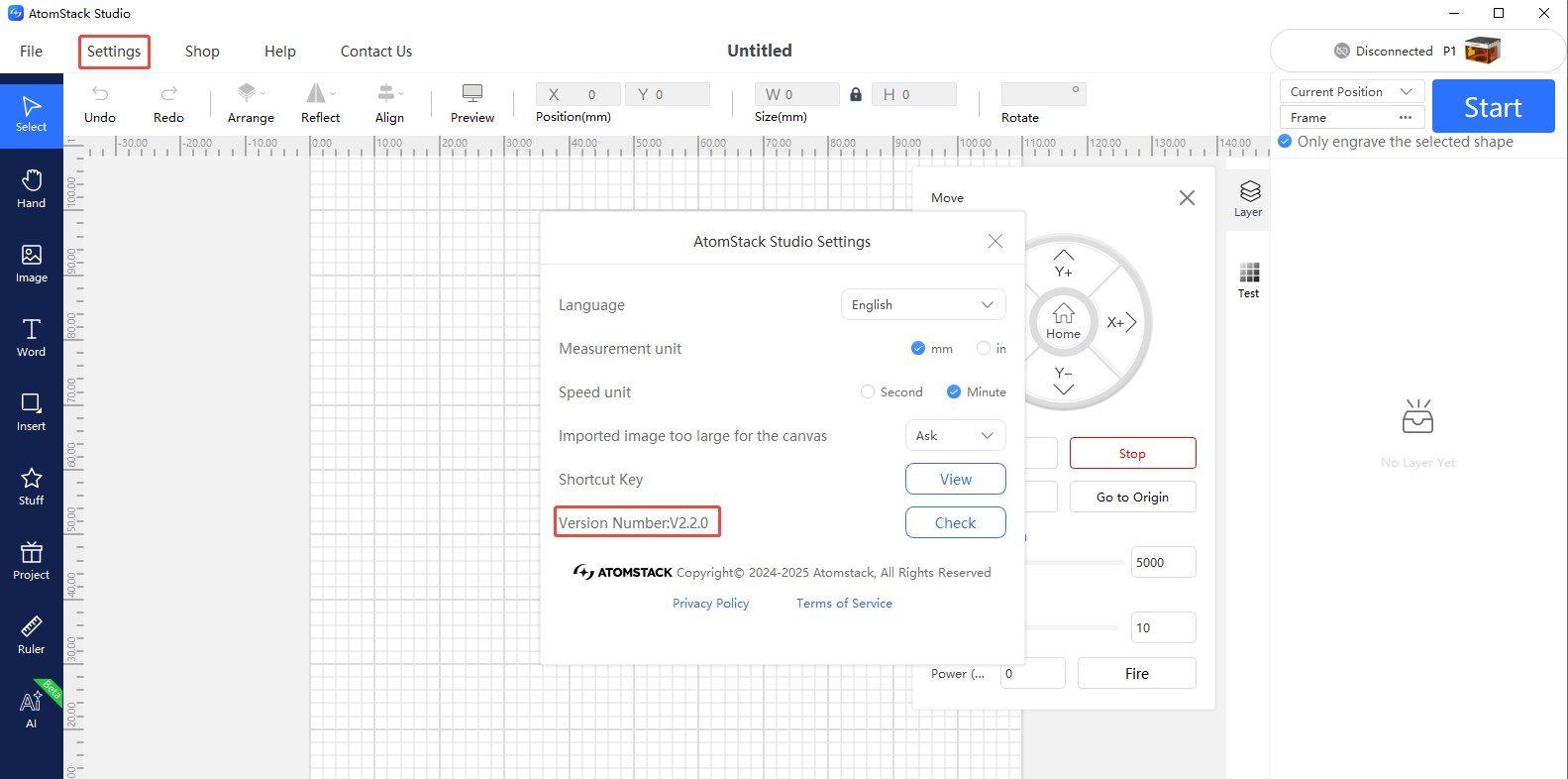The height and width of the screenshot is (779, 1568).
Task: Open the Help menu
Action: 280,52
